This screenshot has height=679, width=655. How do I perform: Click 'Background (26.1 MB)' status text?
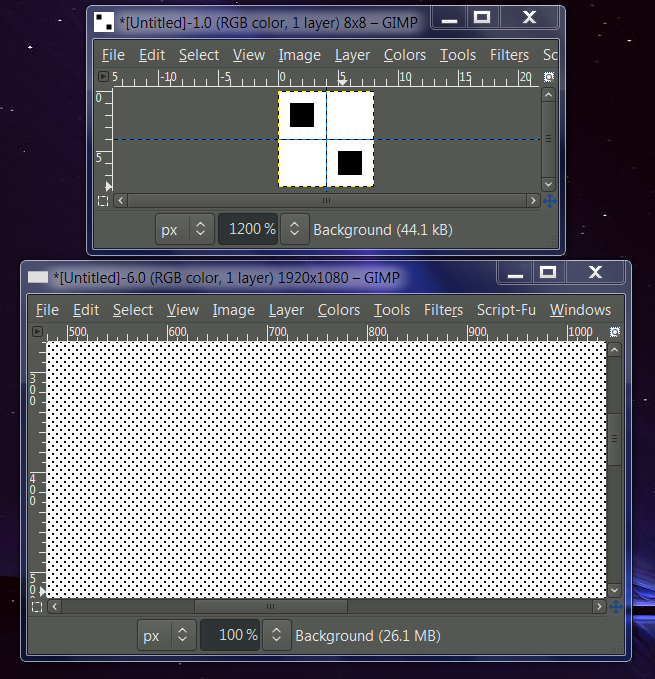point(368,636)
